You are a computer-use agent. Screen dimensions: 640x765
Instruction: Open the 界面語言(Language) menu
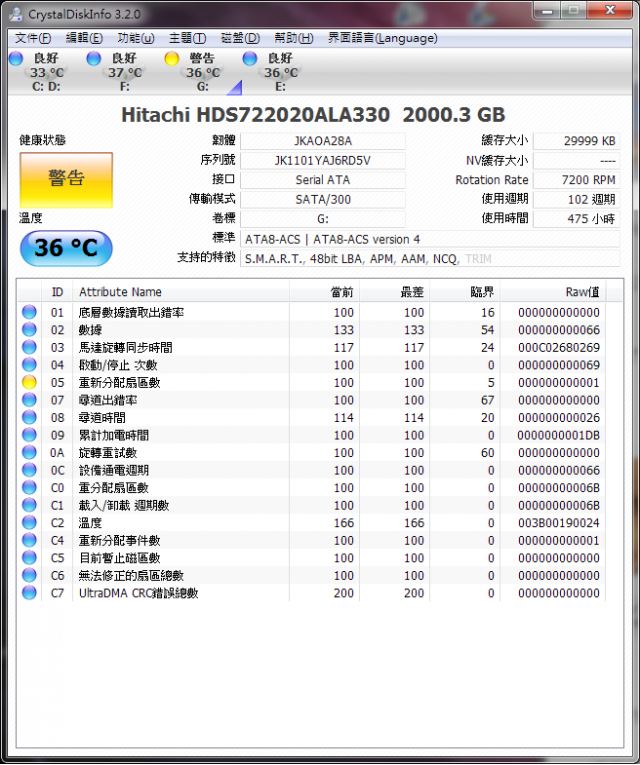(382, 38)
